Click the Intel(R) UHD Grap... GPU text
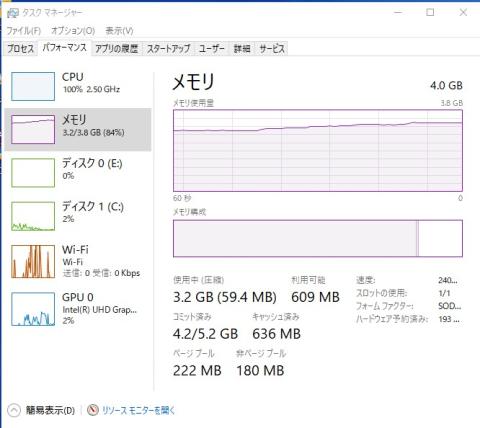This screenshot has width=480, height=428. click(99, 310)
